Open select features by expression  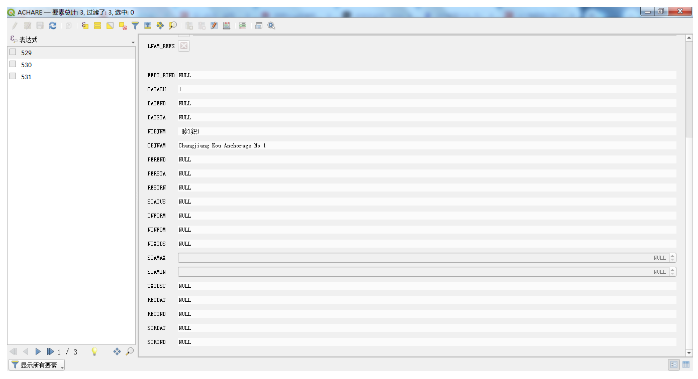[x=85, y=26]
